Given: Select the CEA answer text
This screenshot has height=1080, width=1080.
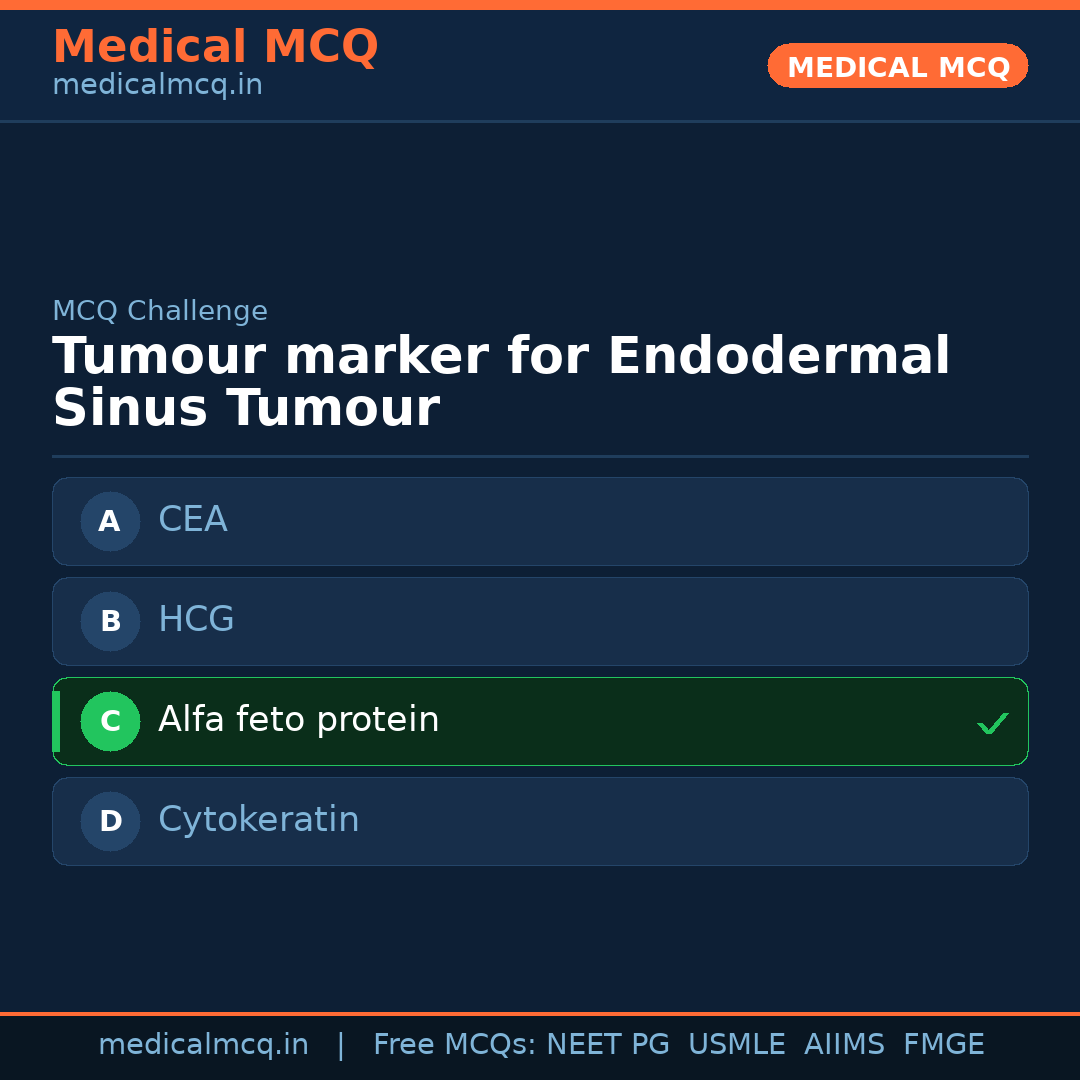Looking at the screenshot, I should (193, 520).
